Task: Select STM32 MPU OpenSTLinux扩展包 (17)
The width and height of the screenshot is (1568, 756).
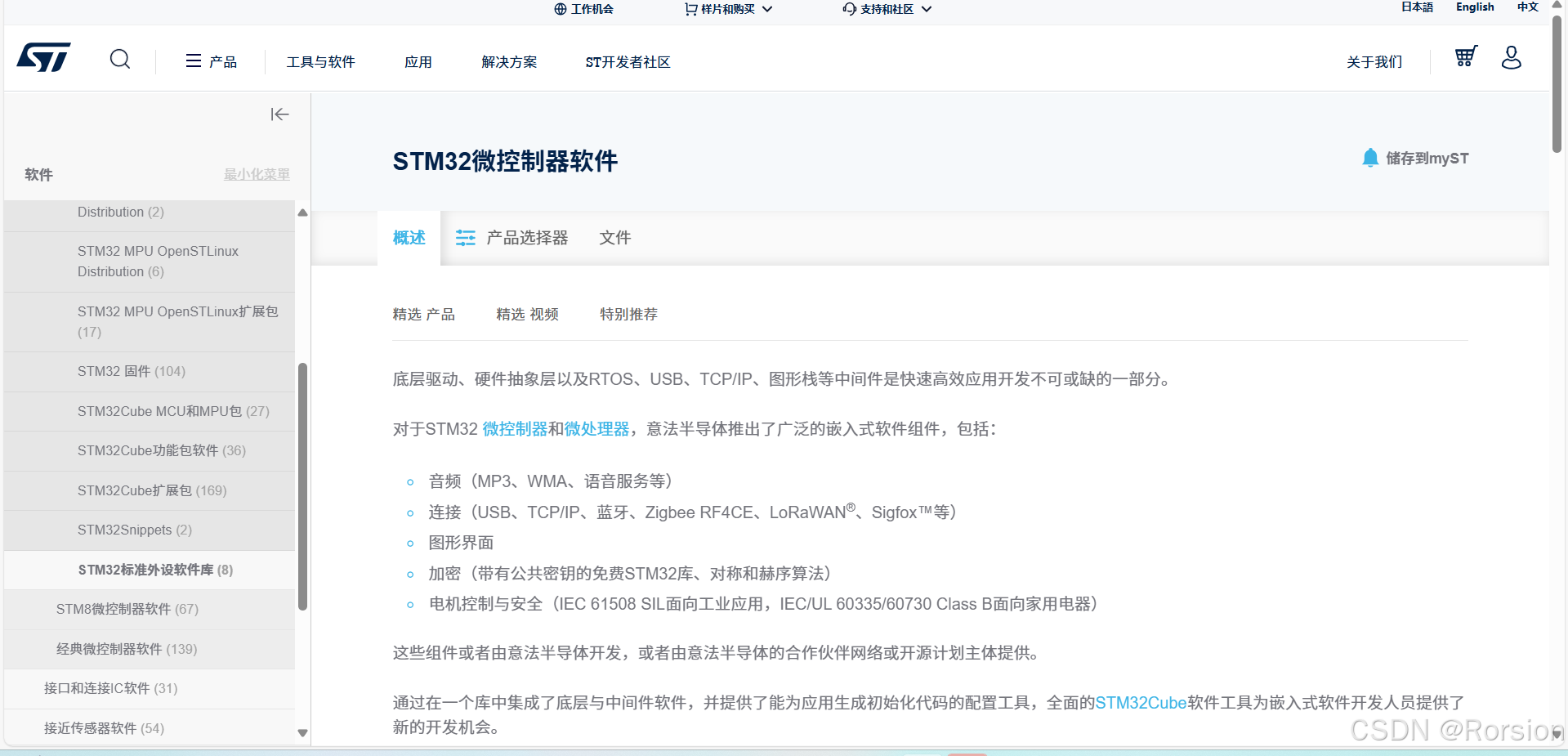Action: (150, 322)
